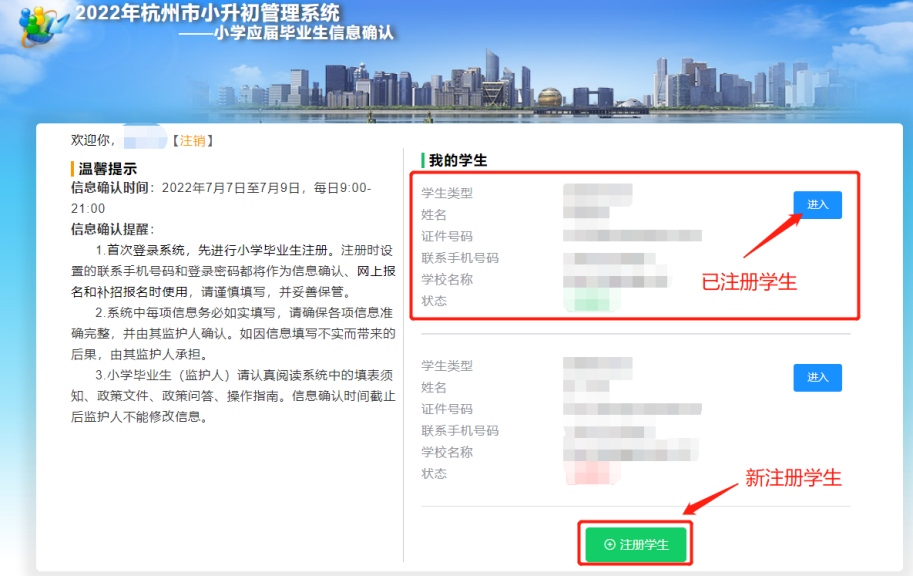Click the green 注册学生 button
Image resolution: width=913 pixels, height=576 pixels.
[636, 545]
